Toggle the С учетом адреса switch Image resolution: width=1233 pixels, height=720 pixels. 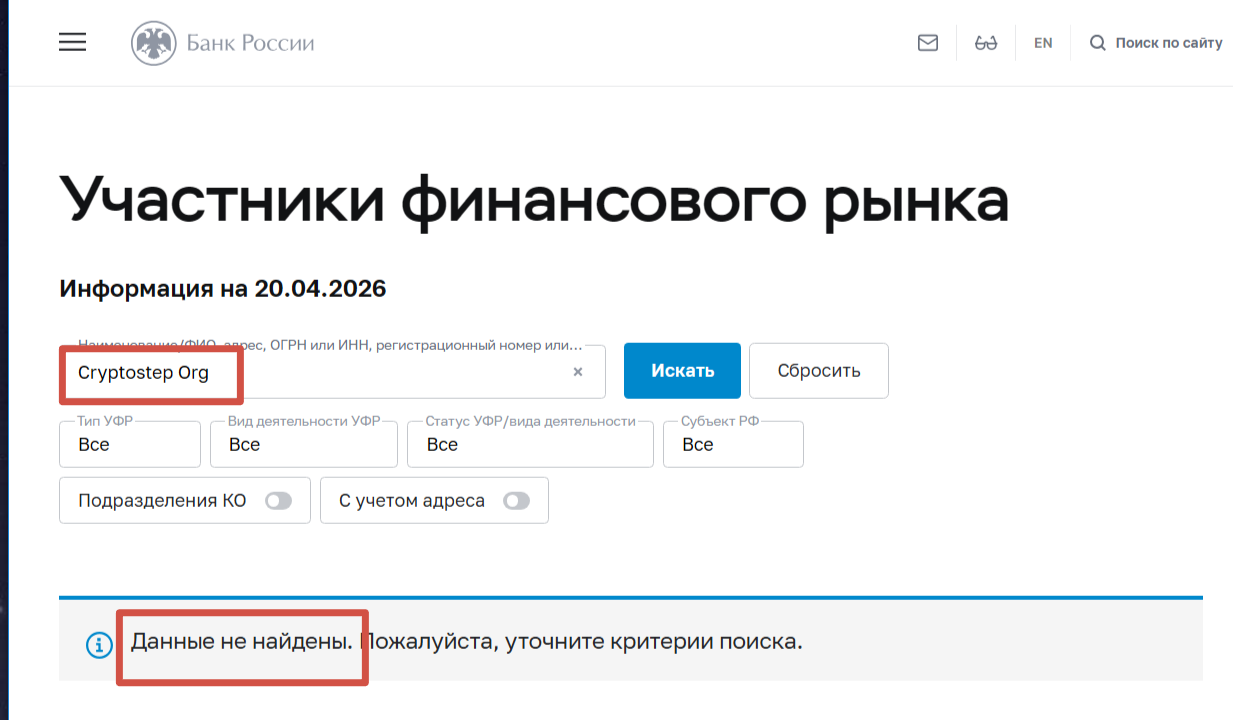516,501
